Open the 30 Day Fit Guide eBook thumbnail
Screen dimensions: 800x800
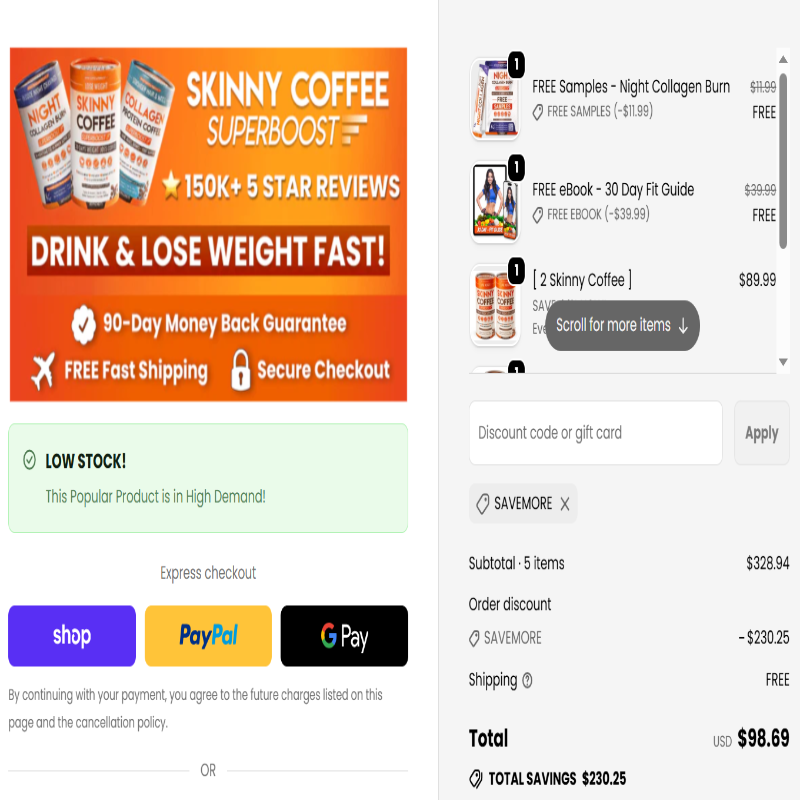coord(494,202)
